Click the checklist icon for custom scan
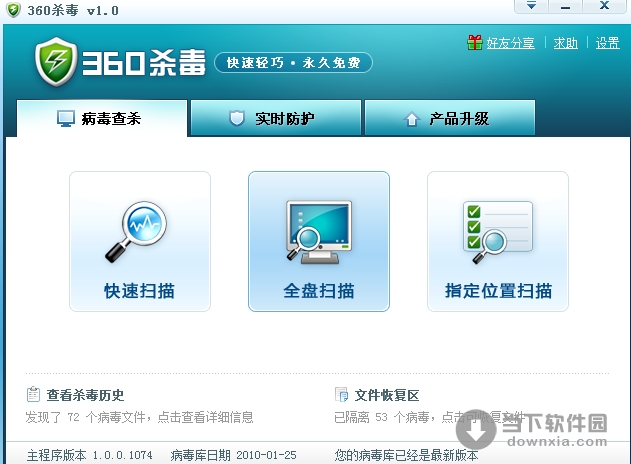The height and width of the screenshot is (464, 631). pyautogui.click(x=498, y=232)
